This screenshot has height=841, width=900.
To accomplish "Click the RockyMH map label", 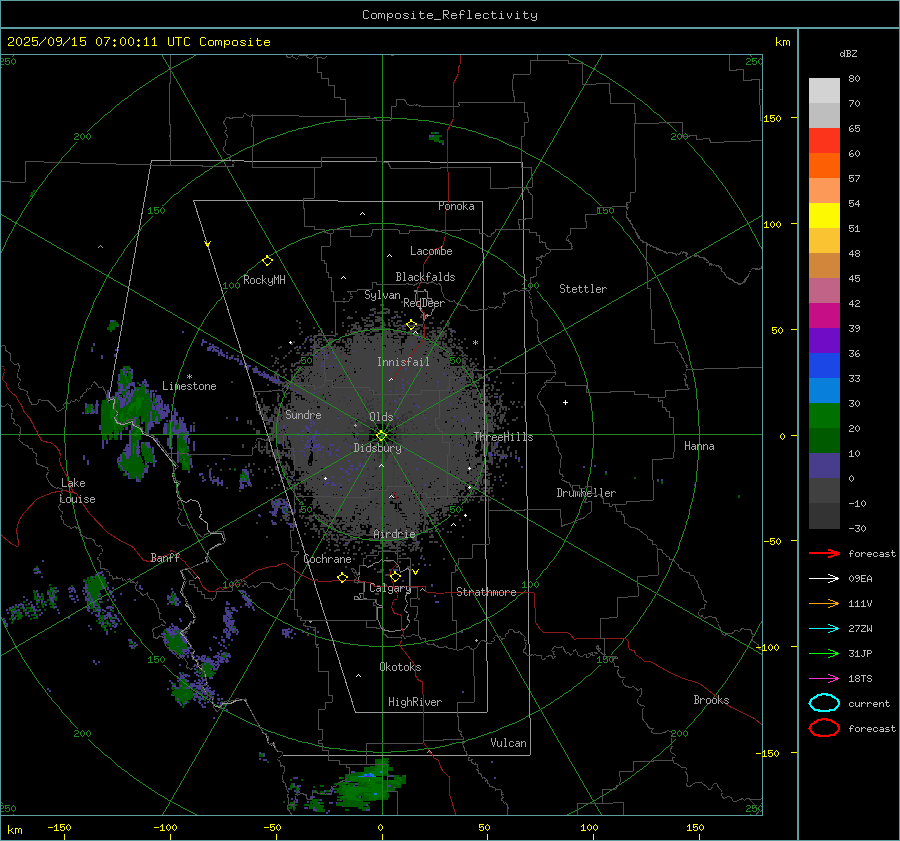I will tap(264, 280).
